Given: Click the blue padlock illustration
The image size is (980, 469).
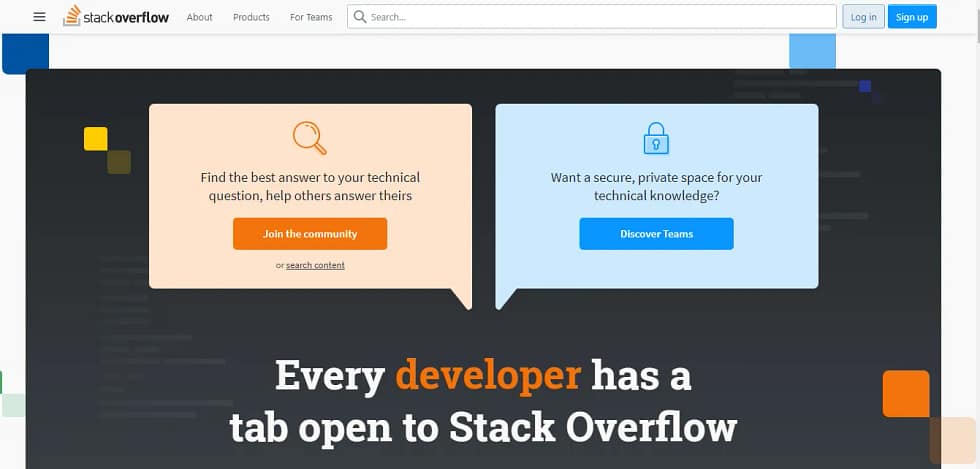Looking at the screenshot, I should [x=656, y=138].
